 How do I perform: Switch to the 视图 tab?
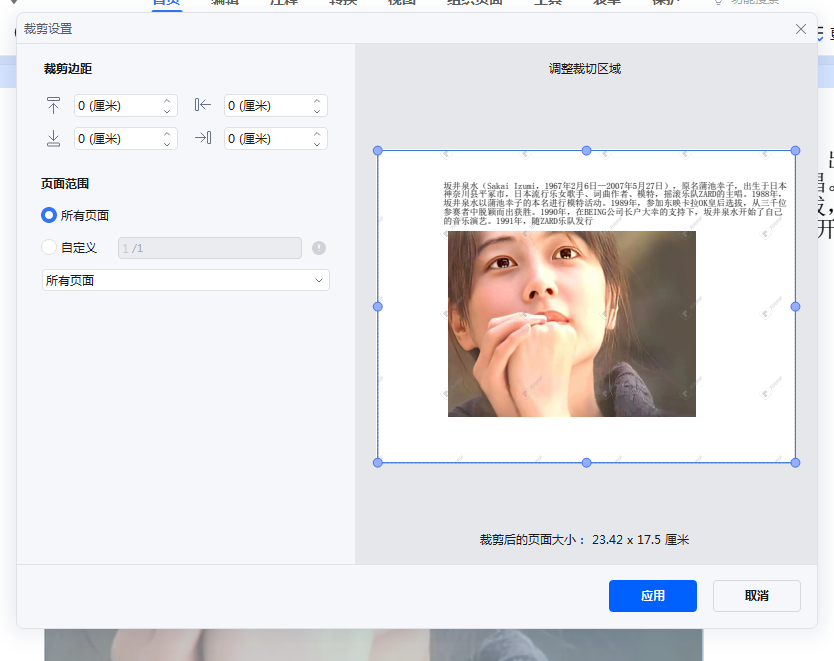point(402,2)
